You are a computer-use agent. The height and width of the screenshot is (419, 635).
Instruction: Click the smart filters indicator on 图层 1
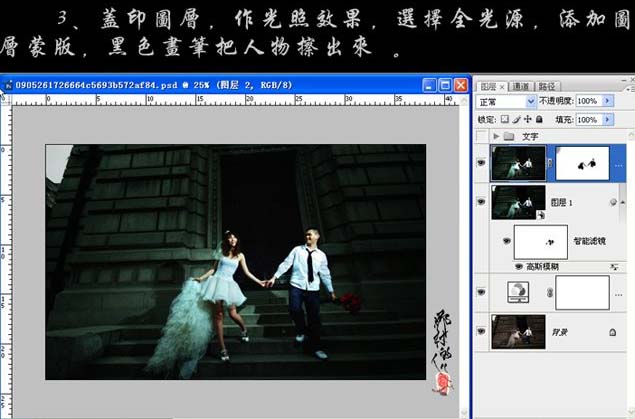613,202
